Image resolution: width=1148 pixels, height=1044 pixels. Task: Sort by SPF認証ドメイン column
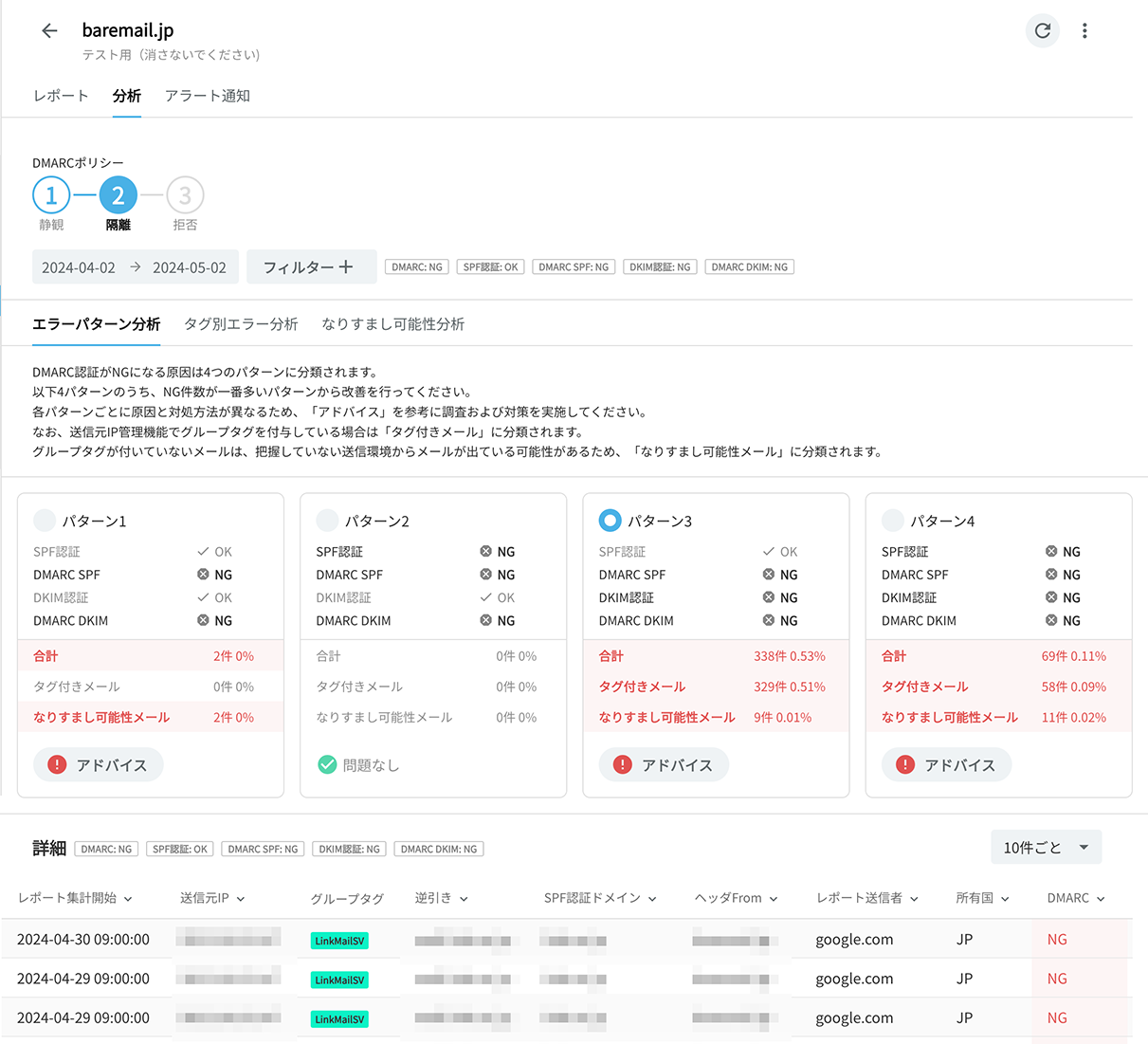click(600, 898)
